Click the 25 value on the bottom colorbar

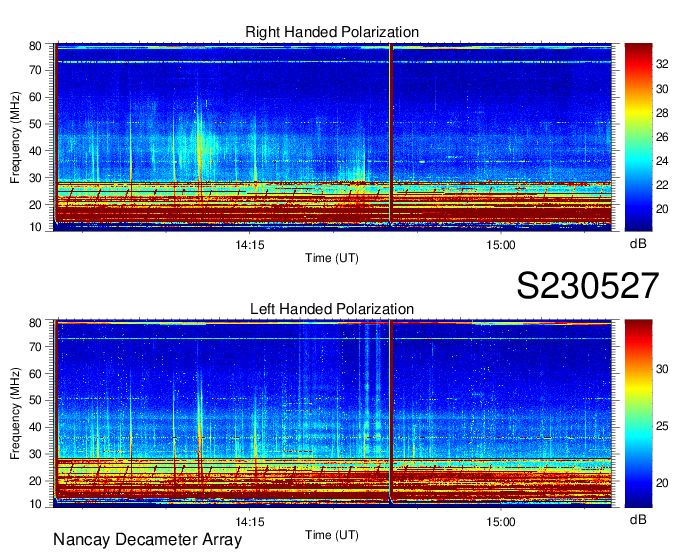tap(662, 426)
